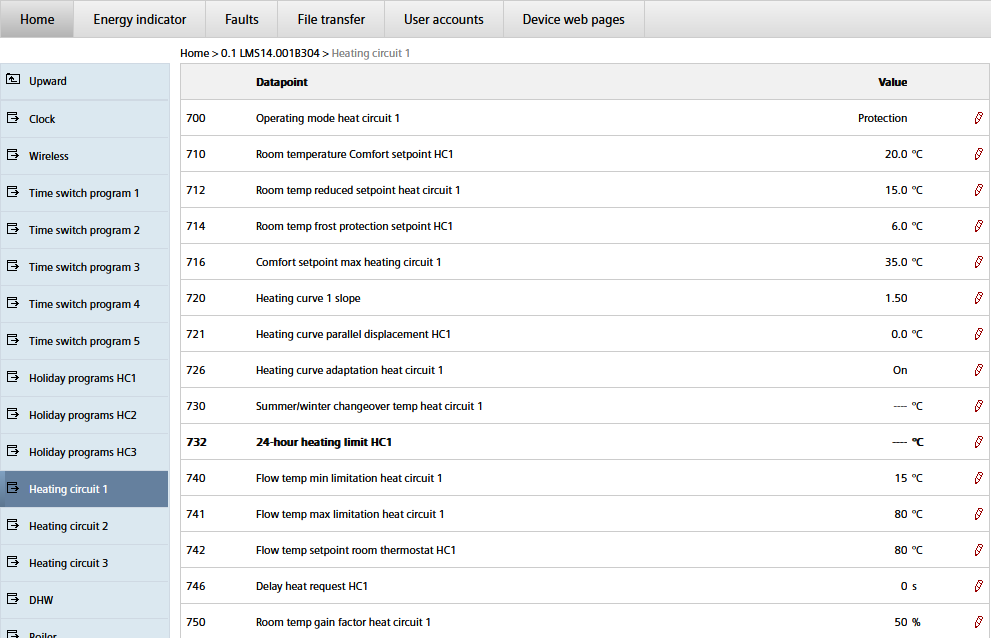Edit Delay heat request HC1 value

pyautogui.click(x=978, y=586)
